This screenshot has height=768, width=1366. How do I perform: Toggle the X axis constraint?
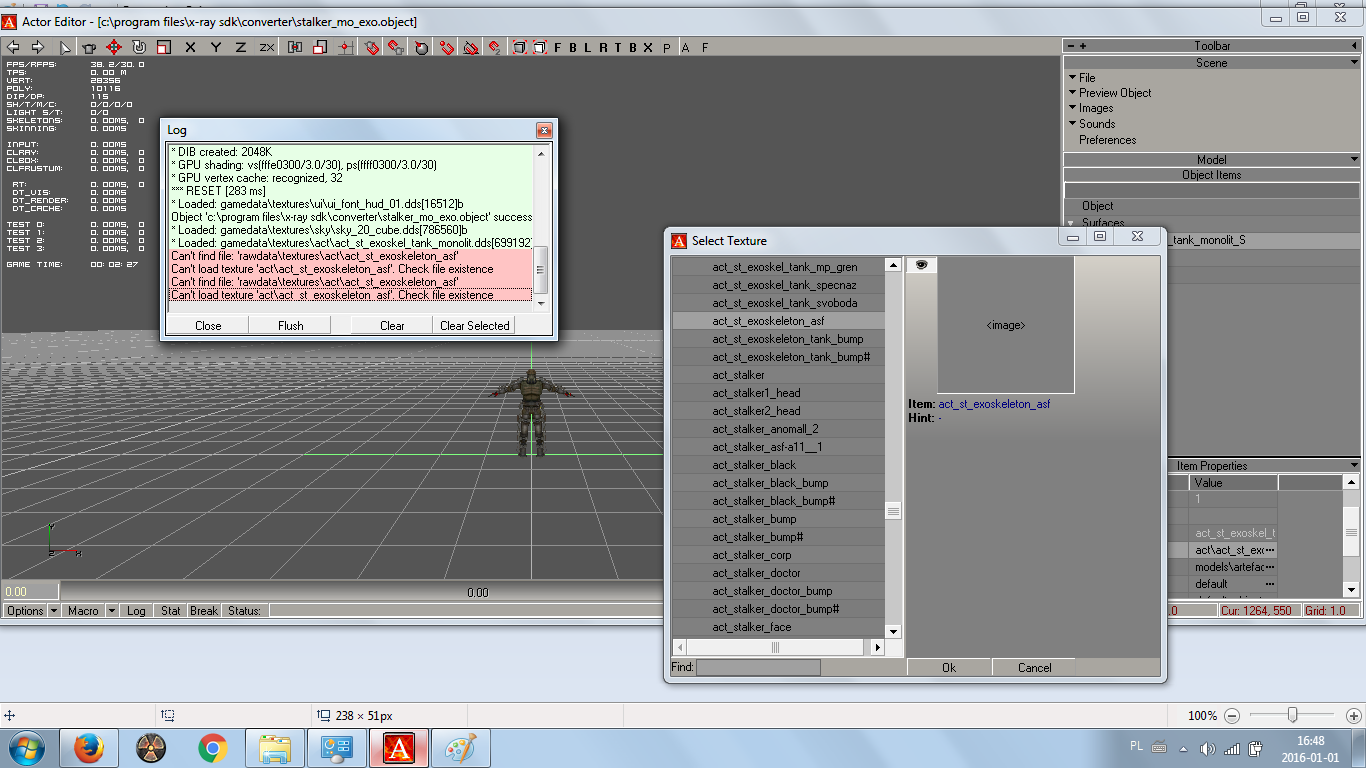(x=191, y=47)
